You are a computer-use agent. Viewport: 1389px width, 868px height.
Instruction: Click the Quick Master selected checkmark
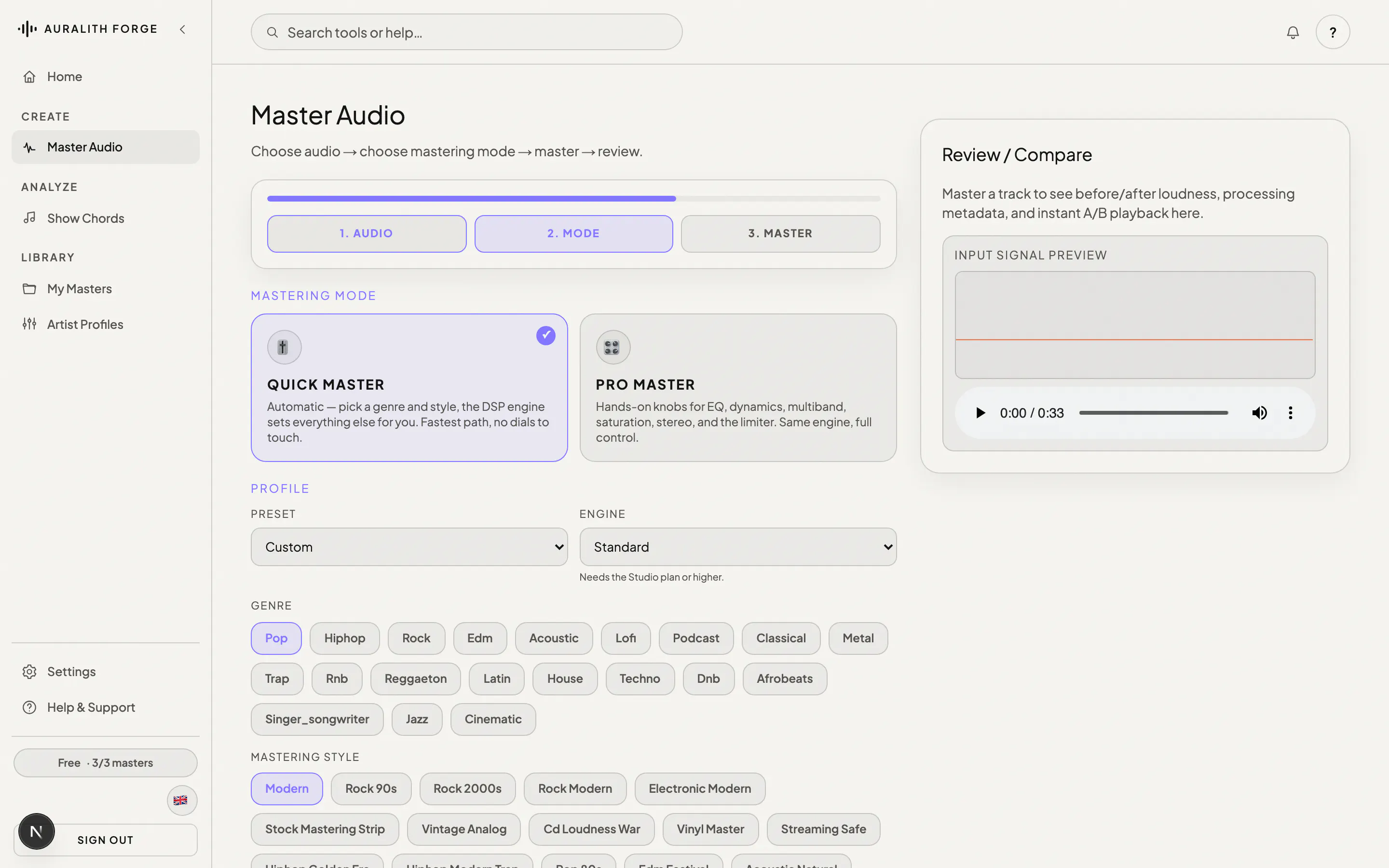pos(546,335)
